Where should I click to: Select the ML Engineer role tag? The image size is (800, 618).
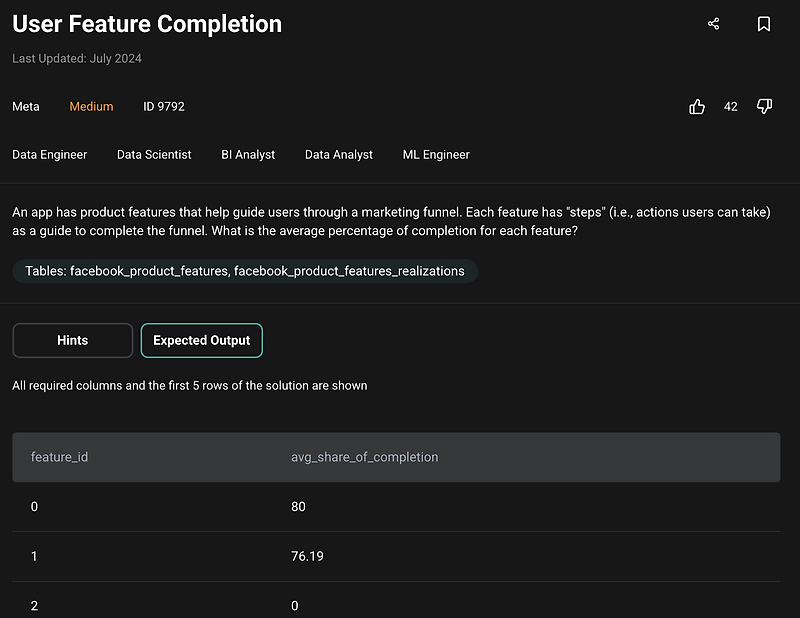click(x=436, y=154)
